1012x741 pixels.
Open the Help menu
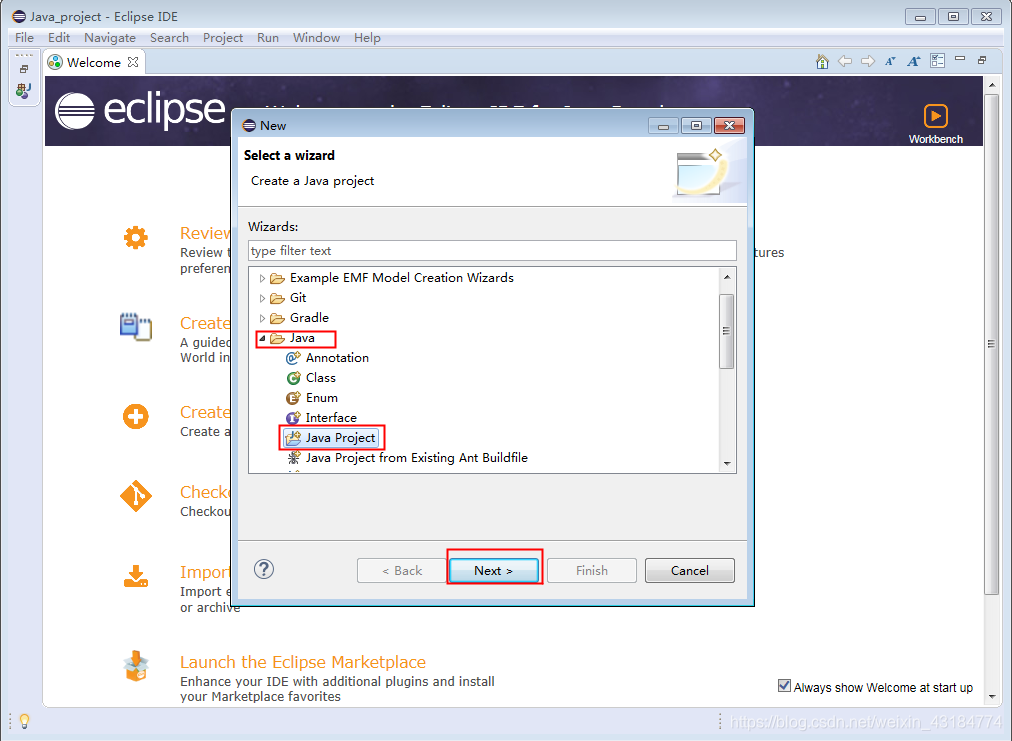click(367, 37)
